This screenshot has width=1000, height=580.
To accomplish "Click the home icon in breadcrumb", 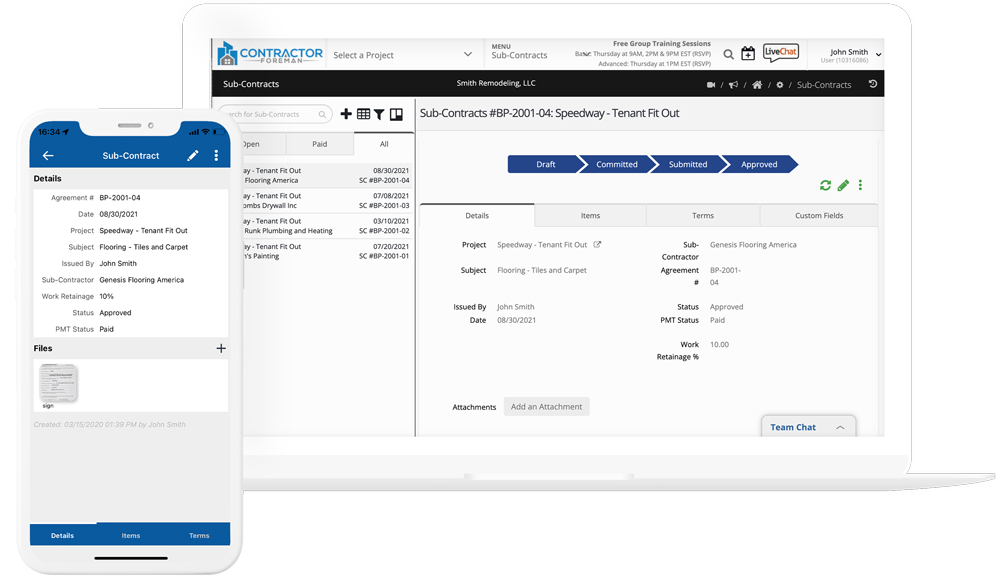I will coord(757,85).
